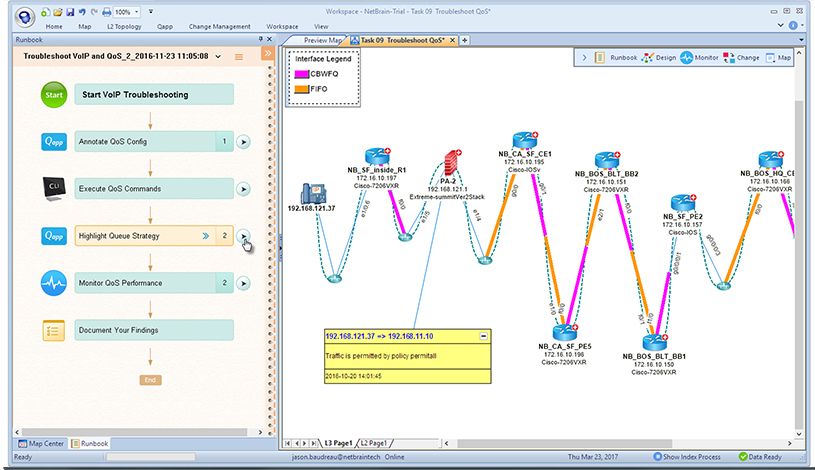Print the current map

click(107, 11)
